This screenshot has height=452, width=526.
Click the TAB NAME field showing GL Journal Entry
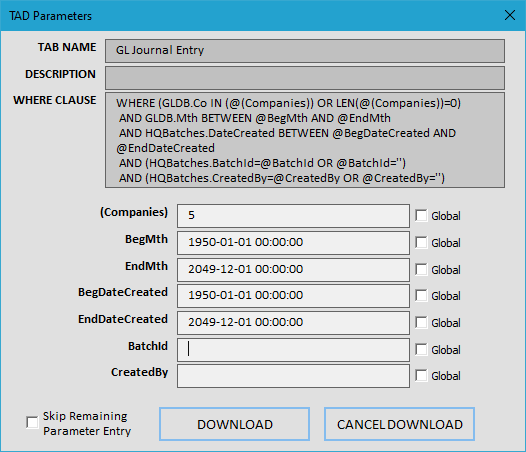tap(305, 51)
